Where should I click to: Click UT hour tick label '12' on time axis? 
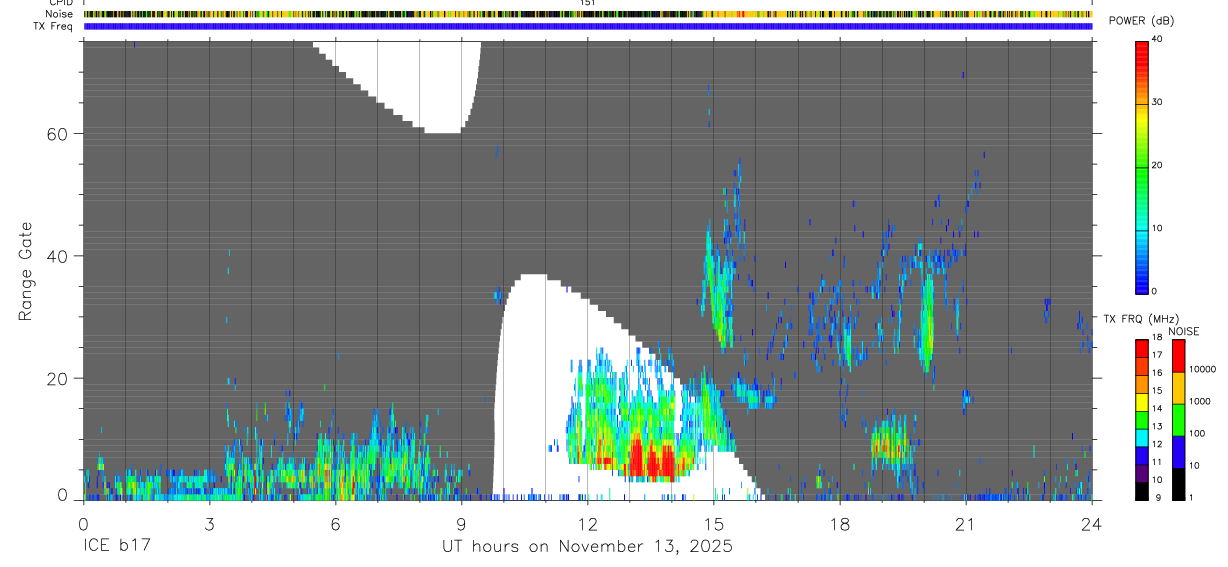coord(587,523)
